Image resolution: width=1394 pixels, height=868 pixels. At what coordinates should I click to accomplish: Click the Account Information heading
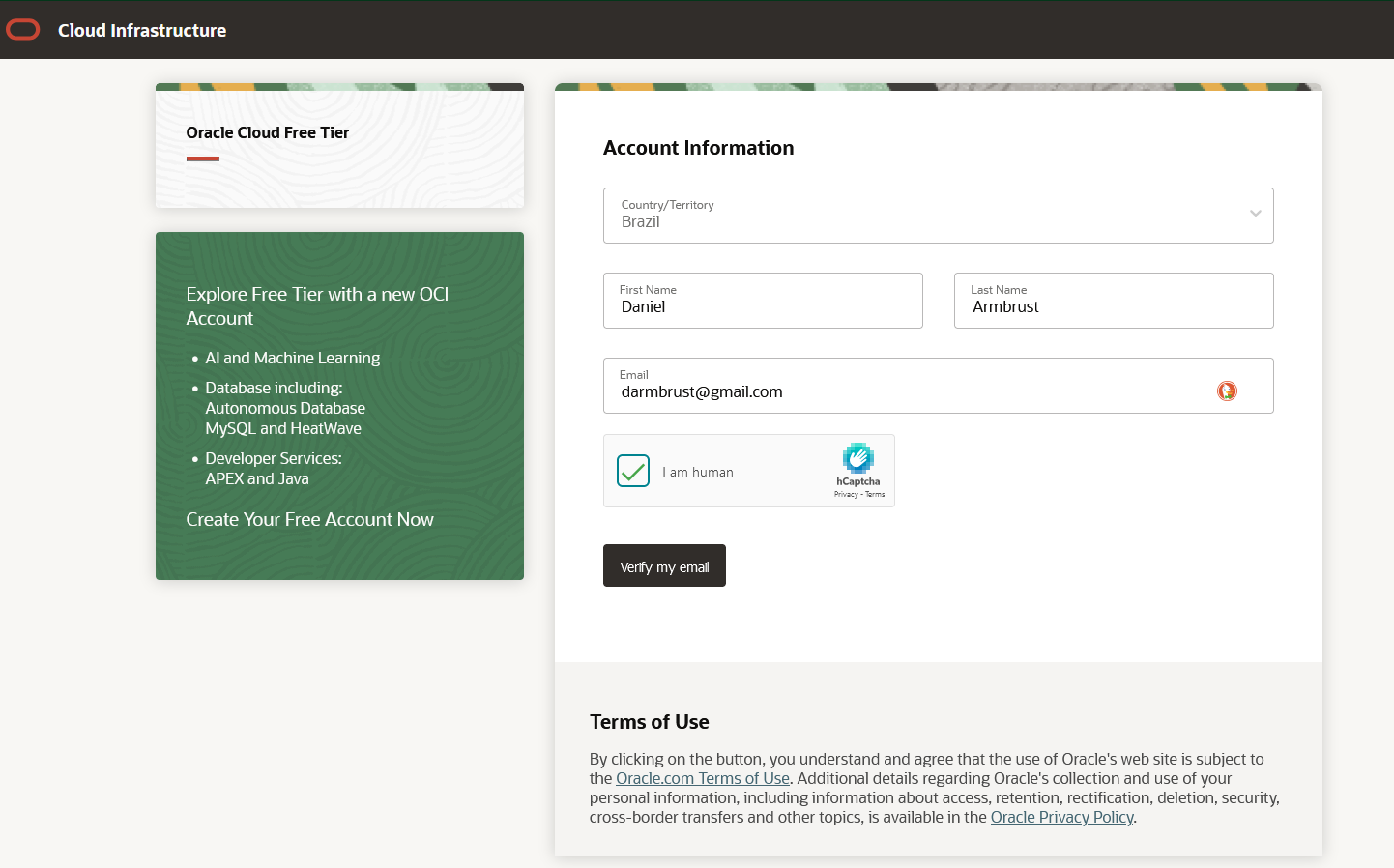coord(698,148)
